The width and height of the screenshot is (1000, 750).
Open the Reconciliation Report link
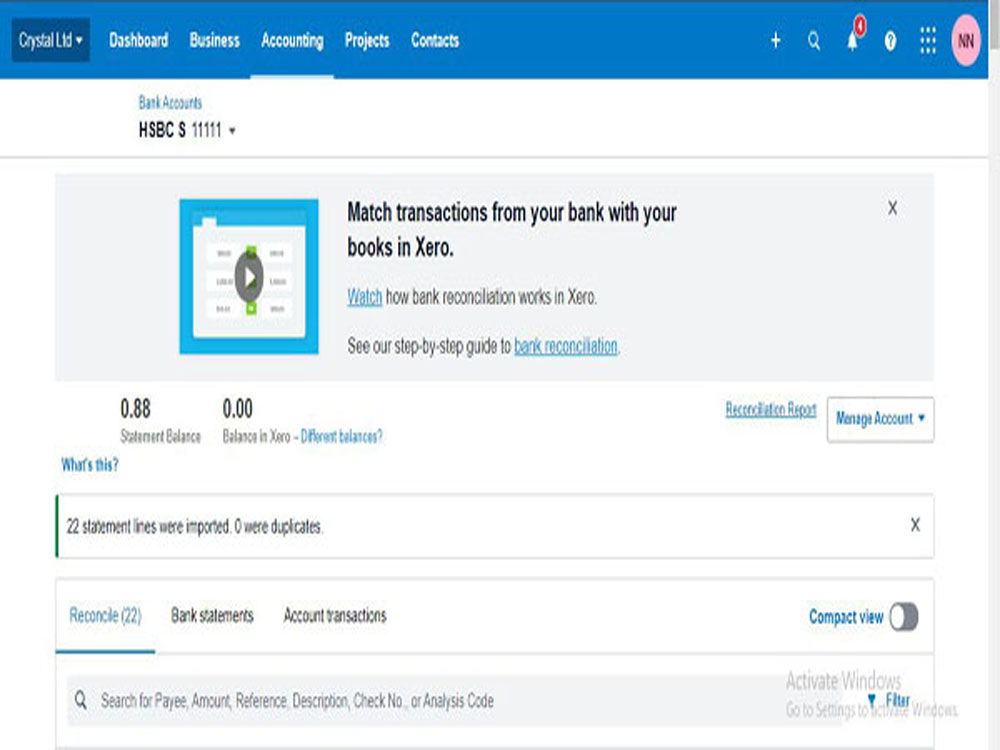point(771,409)
